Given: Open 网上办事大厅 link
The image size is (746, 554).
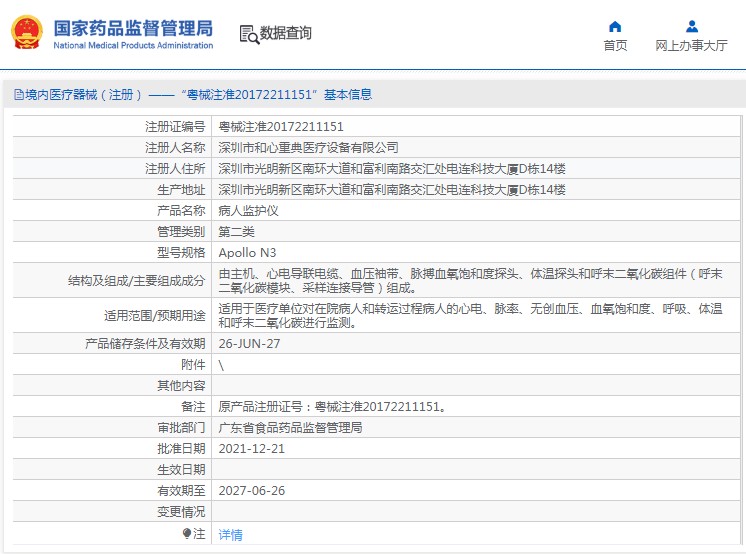Looking at the screenshot, I should click(691, 46).
